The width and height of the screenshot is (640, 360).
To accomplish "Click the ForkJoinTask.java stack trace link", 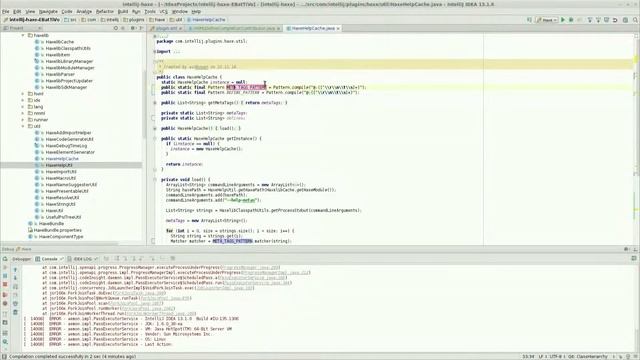I will tap(140, 293).
